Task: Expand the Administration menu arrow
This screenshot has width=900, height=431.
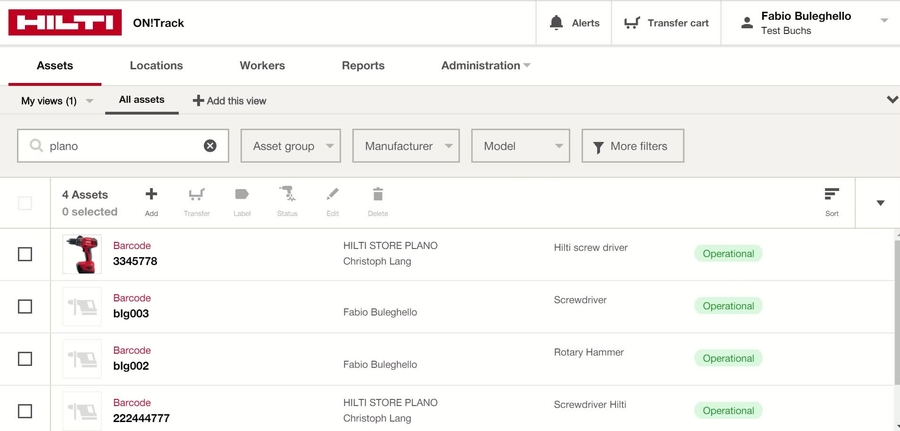Action: [x=527, y=65]
